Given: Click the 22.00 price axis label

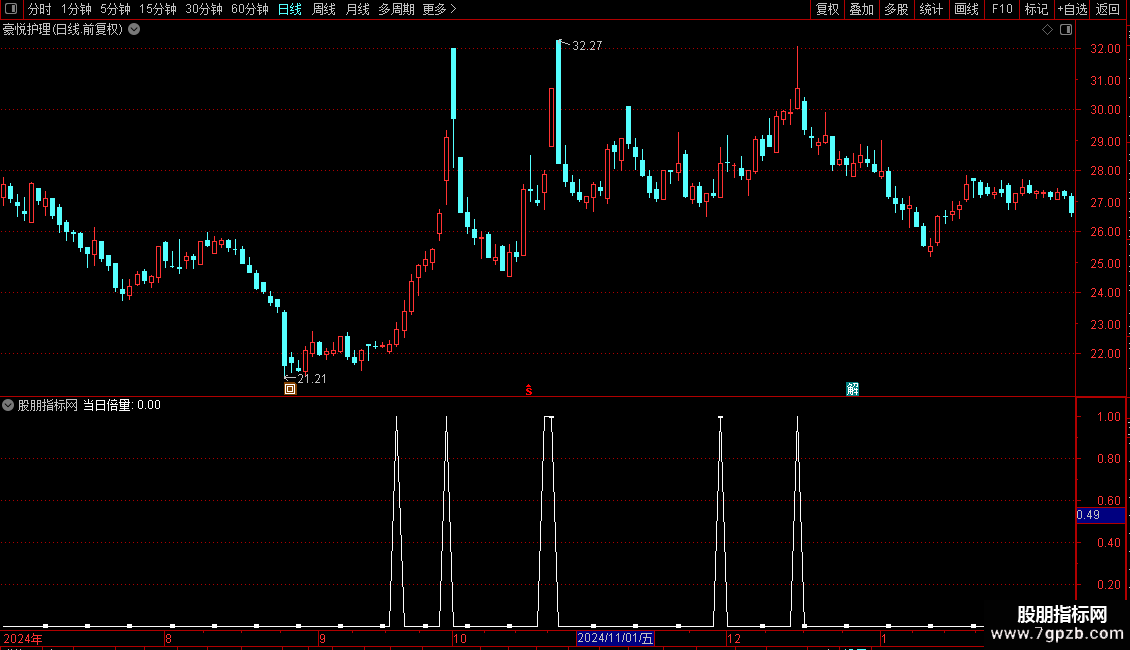Looking at the screenshot, I should coord(1105,353).
